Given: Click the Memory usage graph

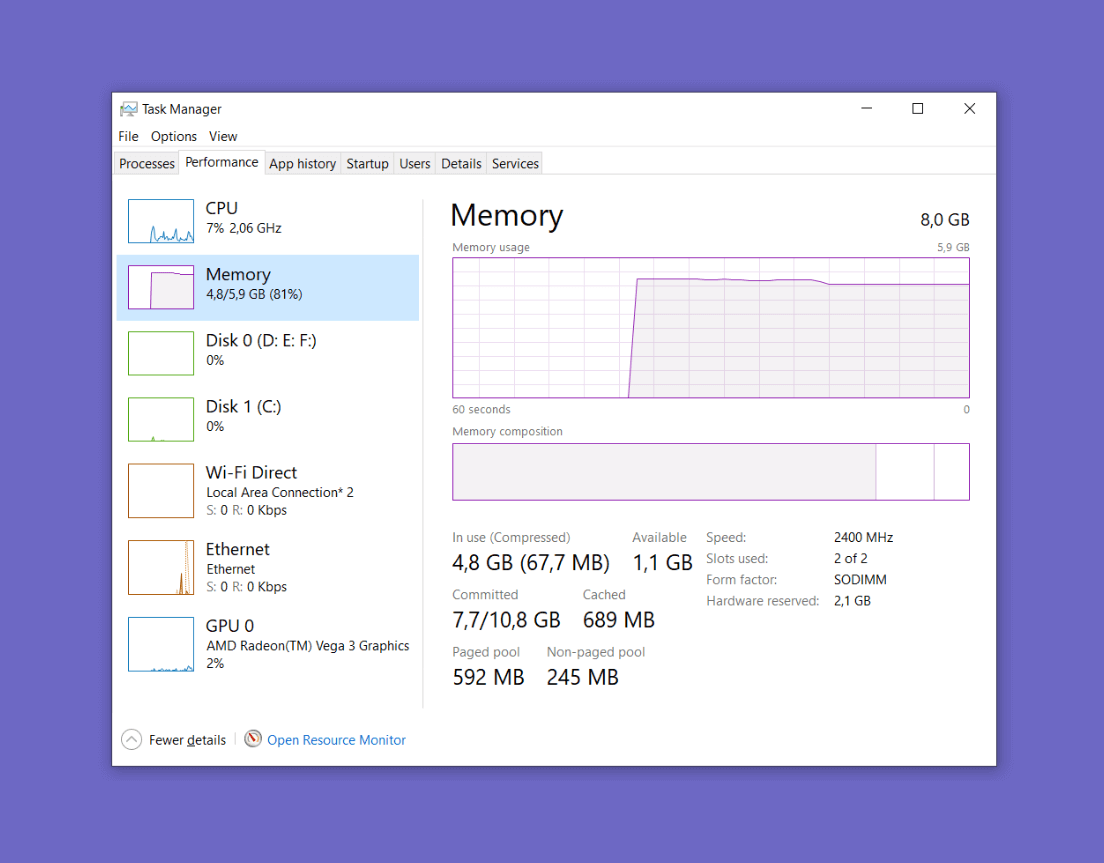Looking at the screenshot, I should 710,328.
